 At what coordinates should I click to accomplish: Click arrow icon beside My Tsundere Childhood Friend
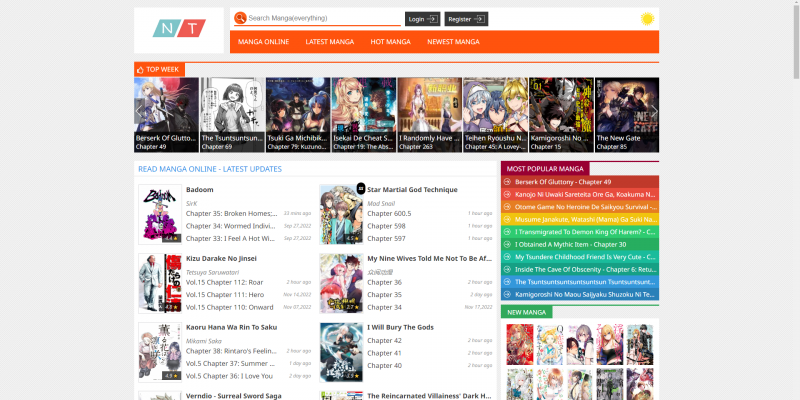tap(507, 257)
